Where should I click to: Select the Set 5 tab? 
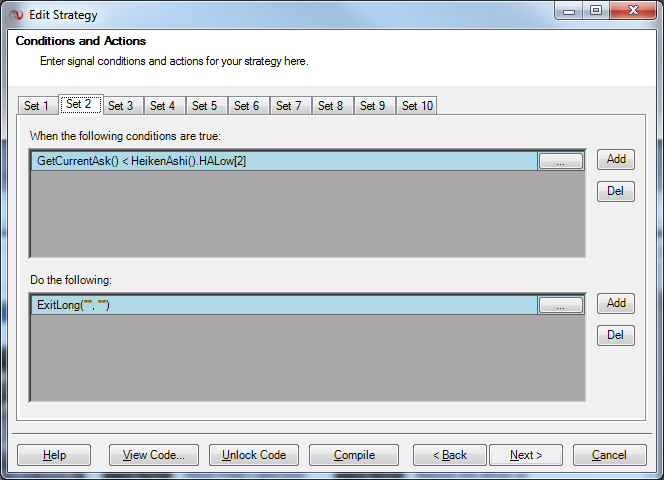click(205, 106)
